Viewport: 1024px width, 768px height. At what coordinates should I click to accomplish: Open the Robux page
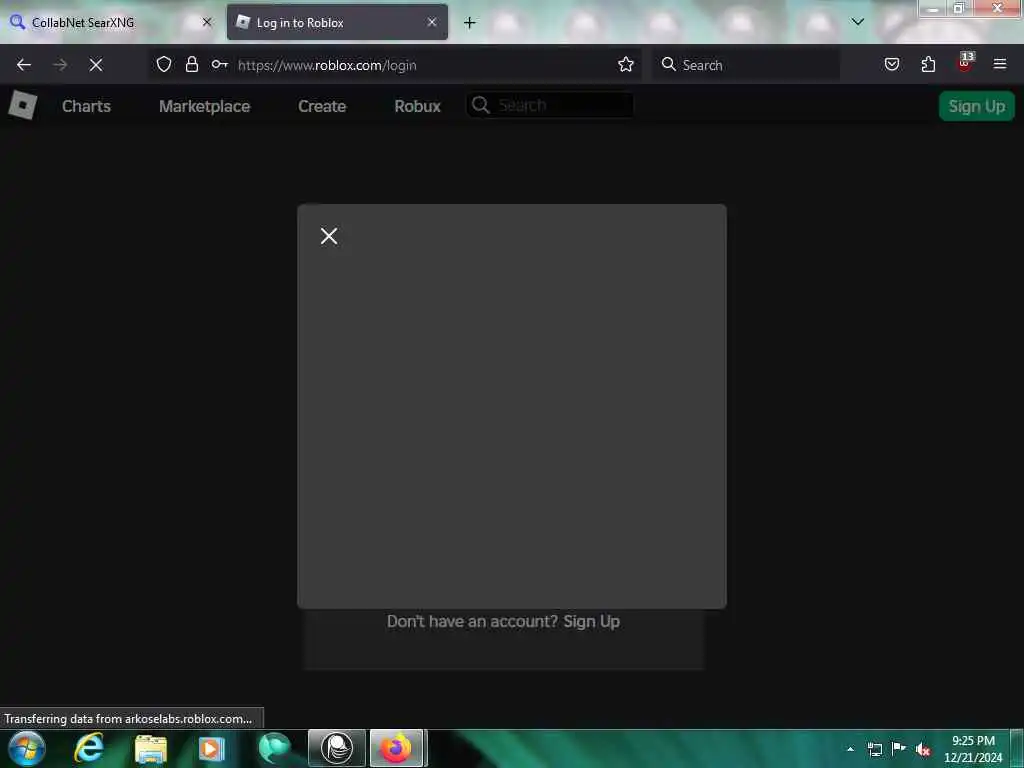click(417, 106)
